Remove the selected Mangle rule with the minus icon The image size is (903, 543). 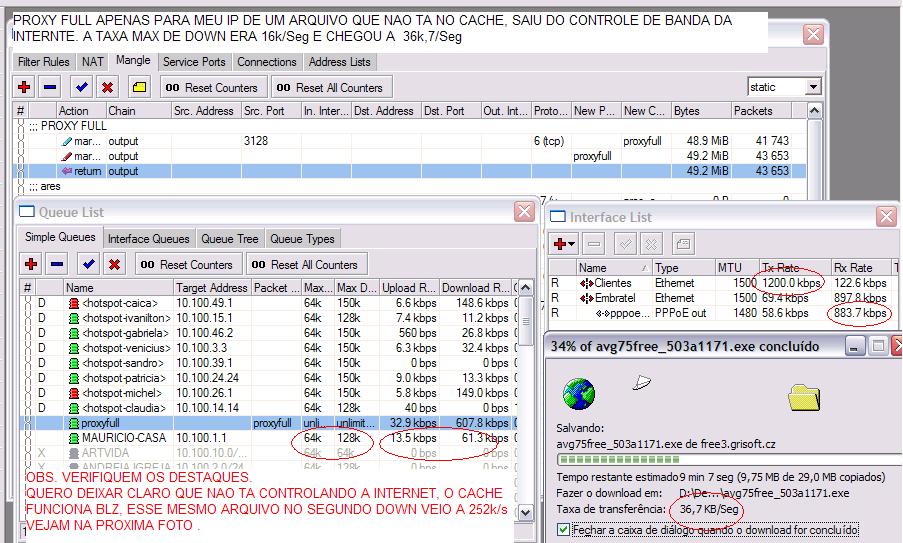(x=50, y=88)
